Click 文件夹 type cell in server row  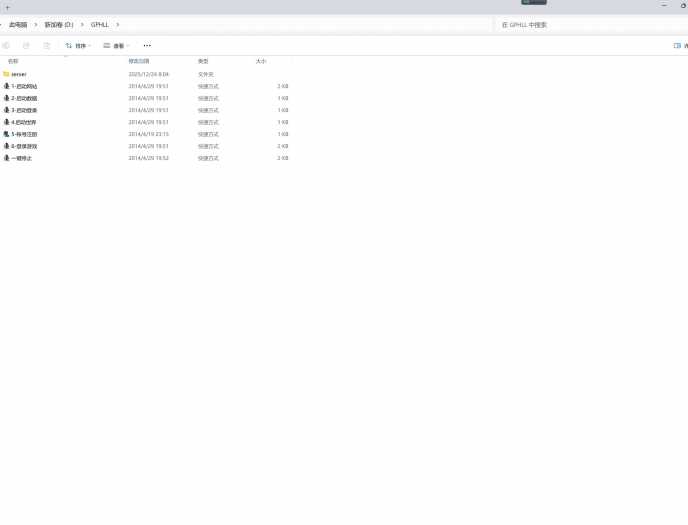pyautogui.click(x=205, y=74)
